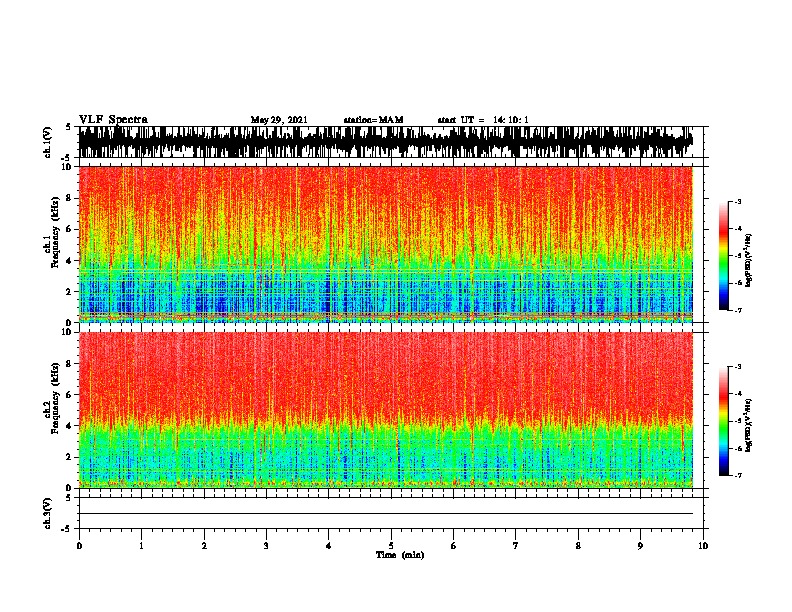Click the "-7" label on ch.2 colorbar
The width and height of the screenshot is (792, 612).
(737, 476)
